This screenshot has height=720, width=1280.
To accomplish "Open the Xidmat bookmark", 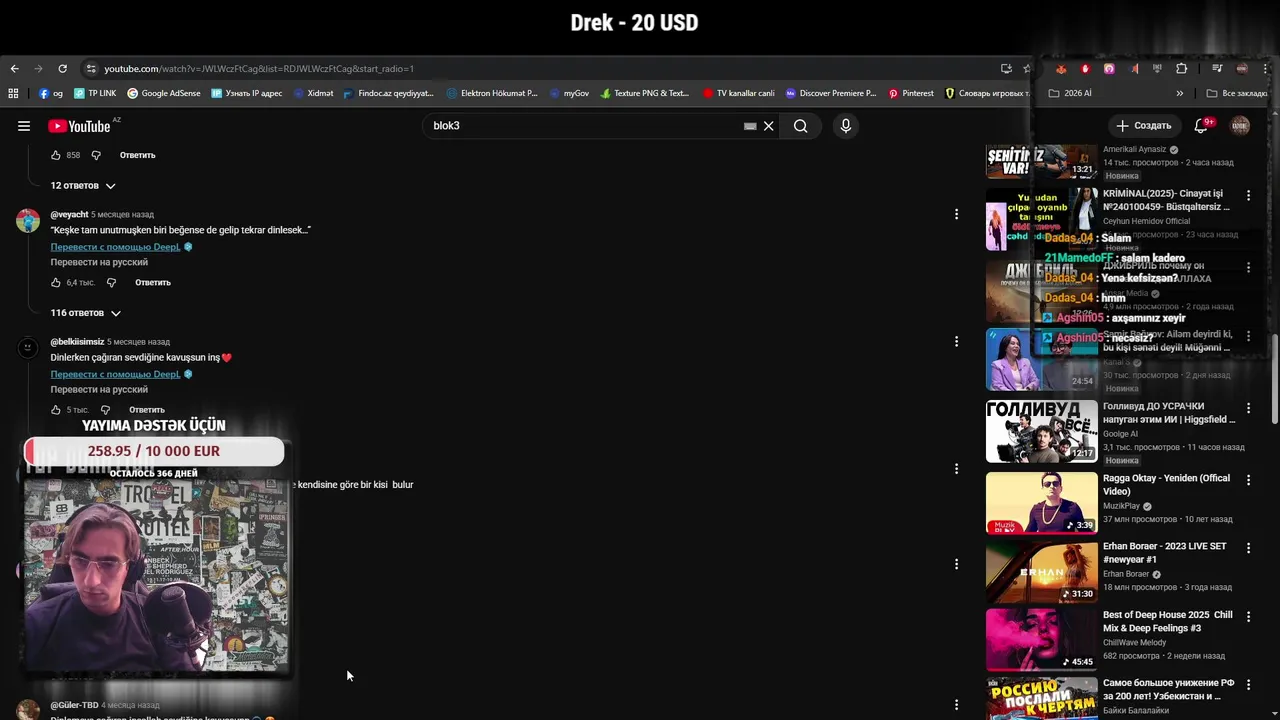I will 313,93.
